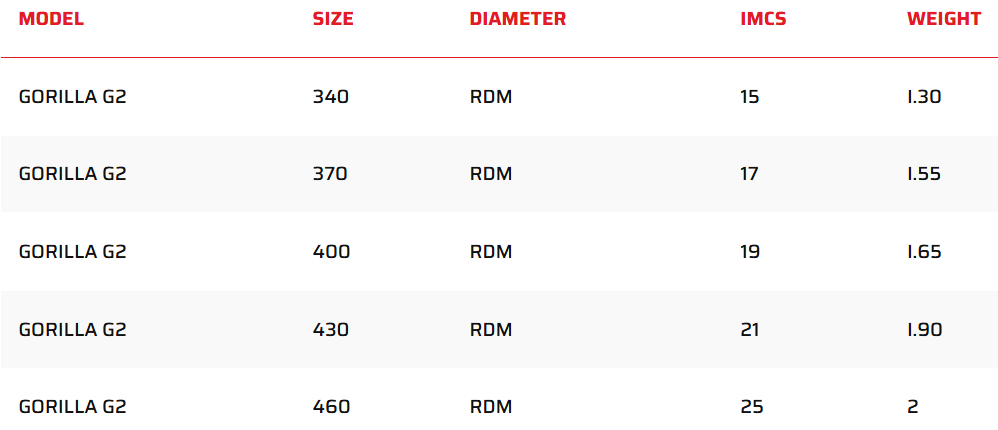Select the 1.55 weight cell

924,174
